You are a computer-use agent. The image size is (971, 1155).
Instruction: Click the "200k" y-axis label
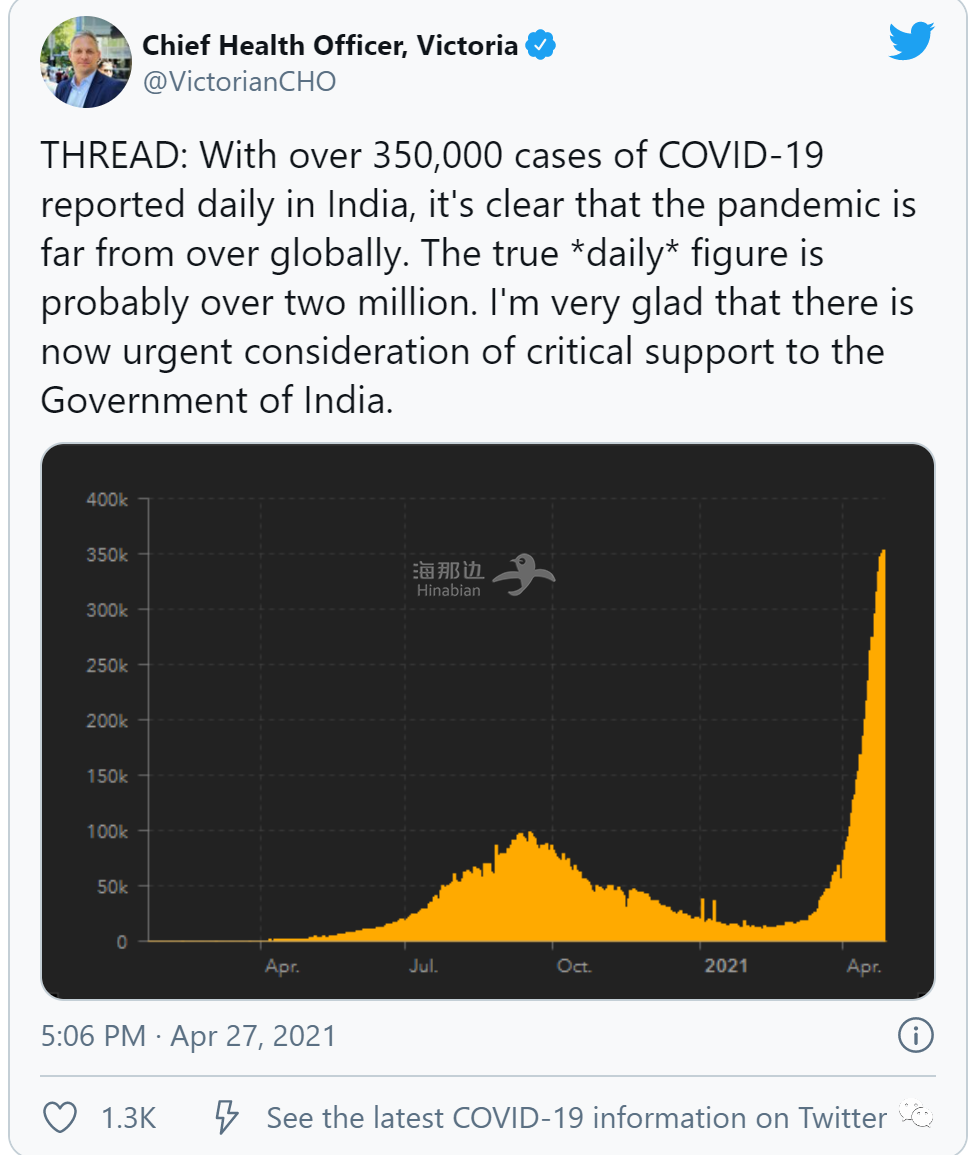click(x=108, y=721)
